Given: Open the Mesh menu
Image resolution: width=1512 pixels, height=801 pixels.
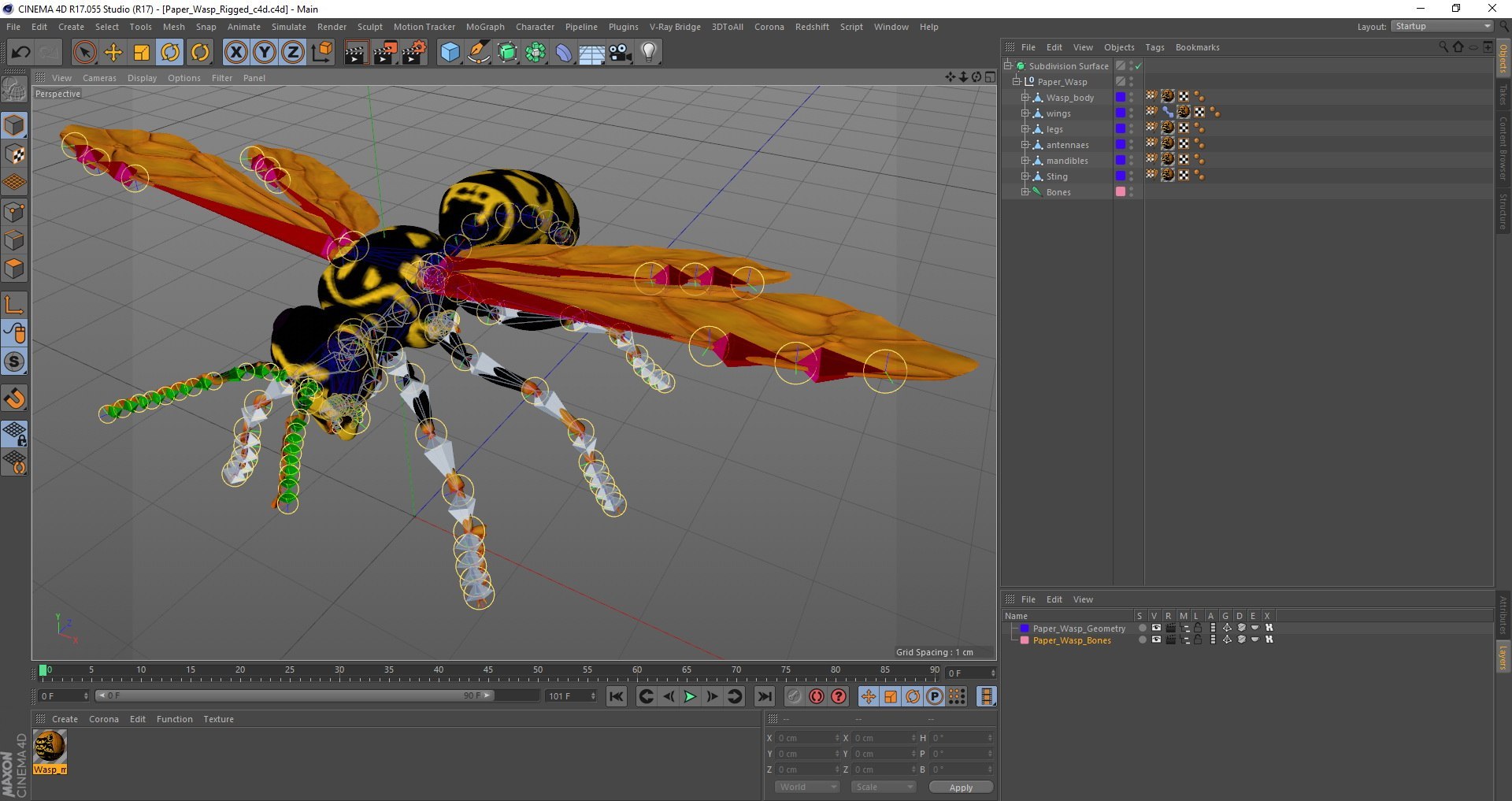Looking at the screenshot, I should 174,27.
